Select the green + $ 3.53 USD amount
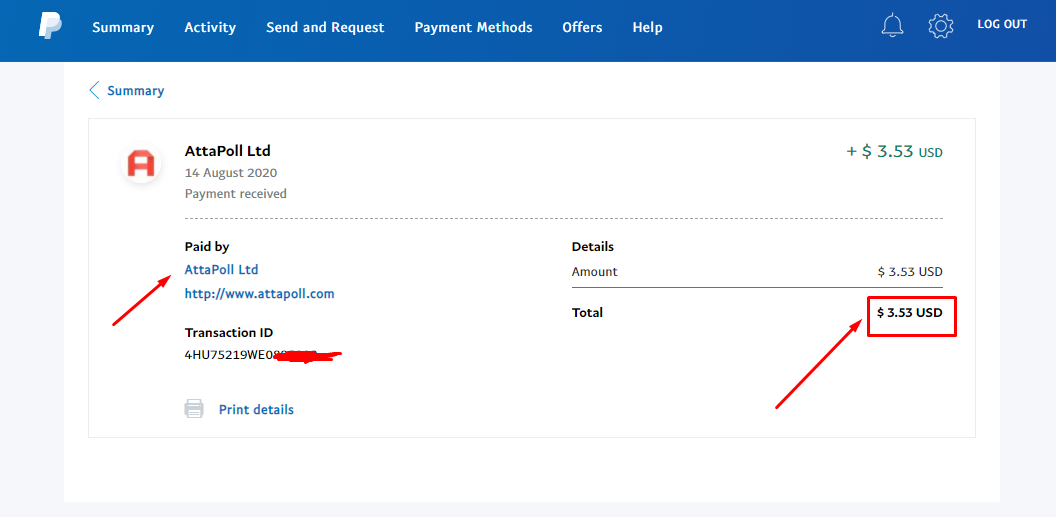Image resolution: width=1056 pixels, height=517 pixels. point(894,151)
